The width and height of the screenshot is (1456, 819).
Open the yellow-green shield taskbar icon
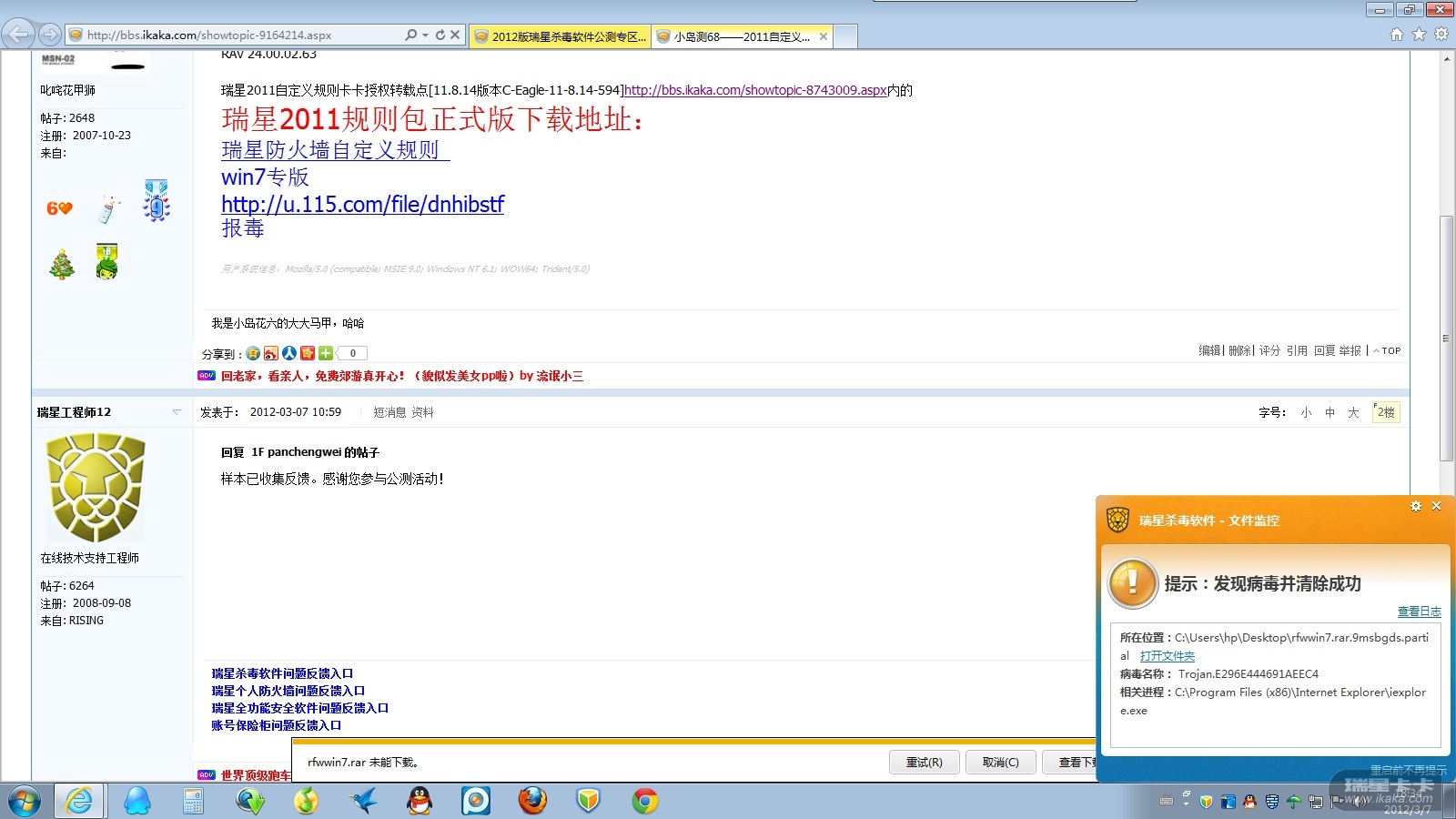(x=589, y=801)
